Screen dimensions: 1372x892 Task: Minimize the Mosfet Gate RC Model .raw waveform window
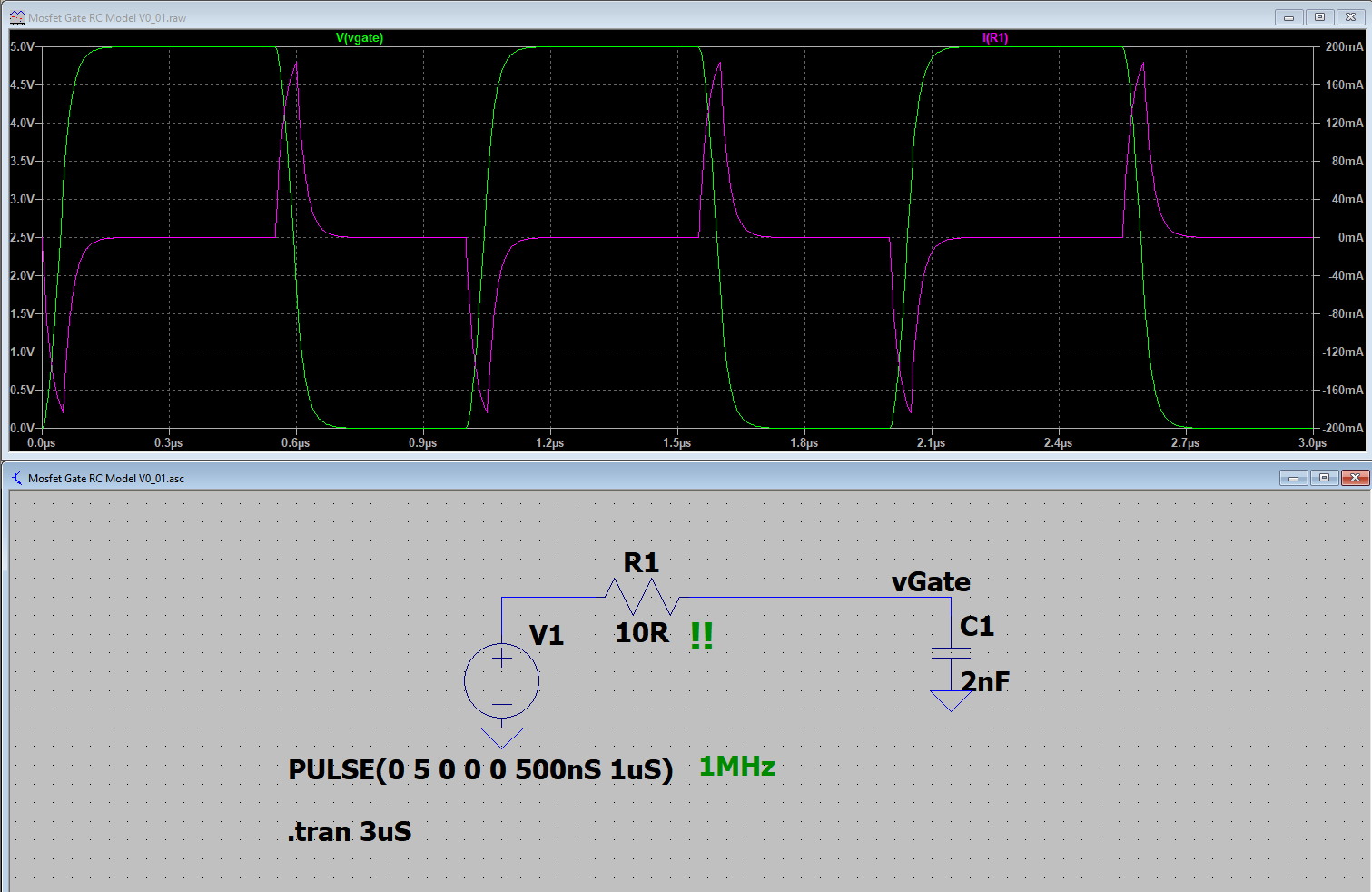coord(1288,17)
